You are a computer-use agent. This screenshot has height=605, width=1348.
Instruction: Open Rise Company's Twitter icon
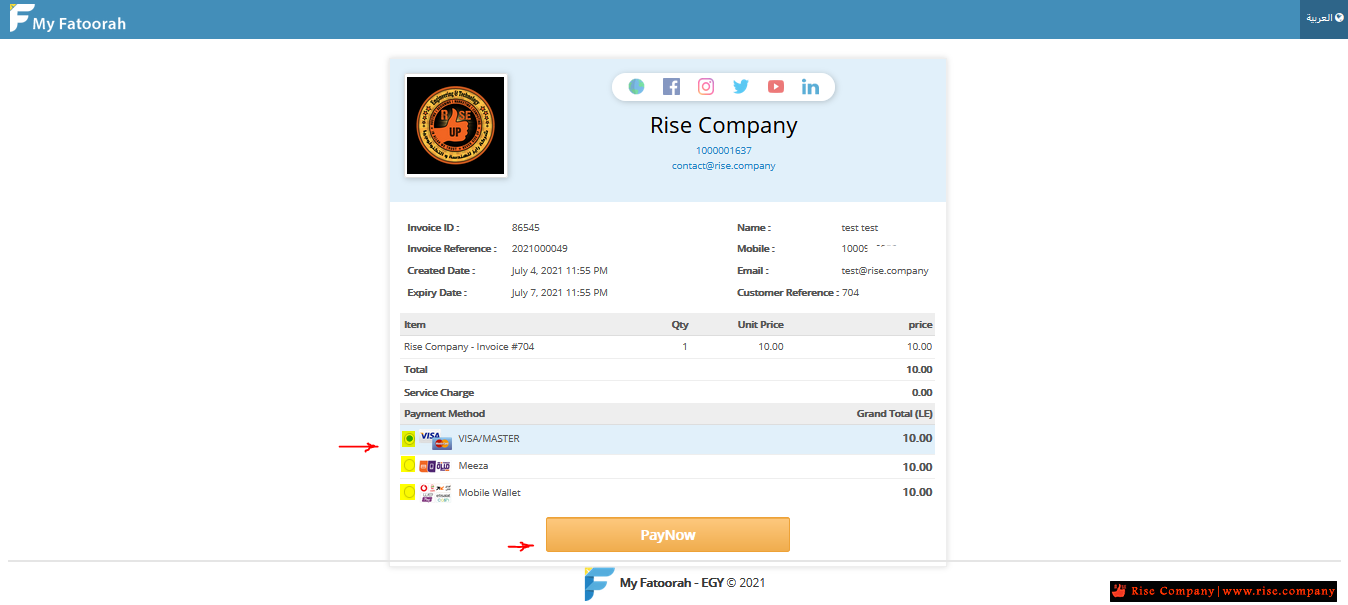point(741,87)
